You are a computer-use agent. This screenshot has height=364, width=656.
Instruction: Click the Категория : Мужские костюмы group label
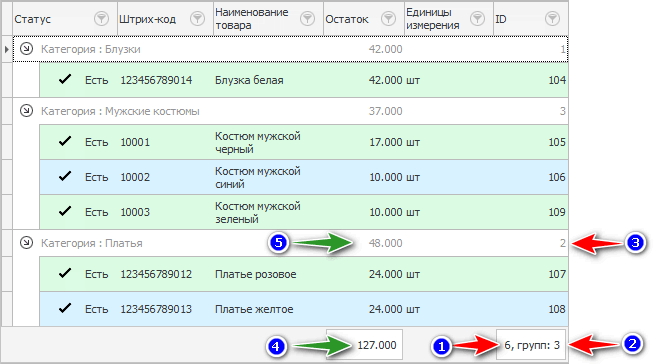[x=120, y=111]
